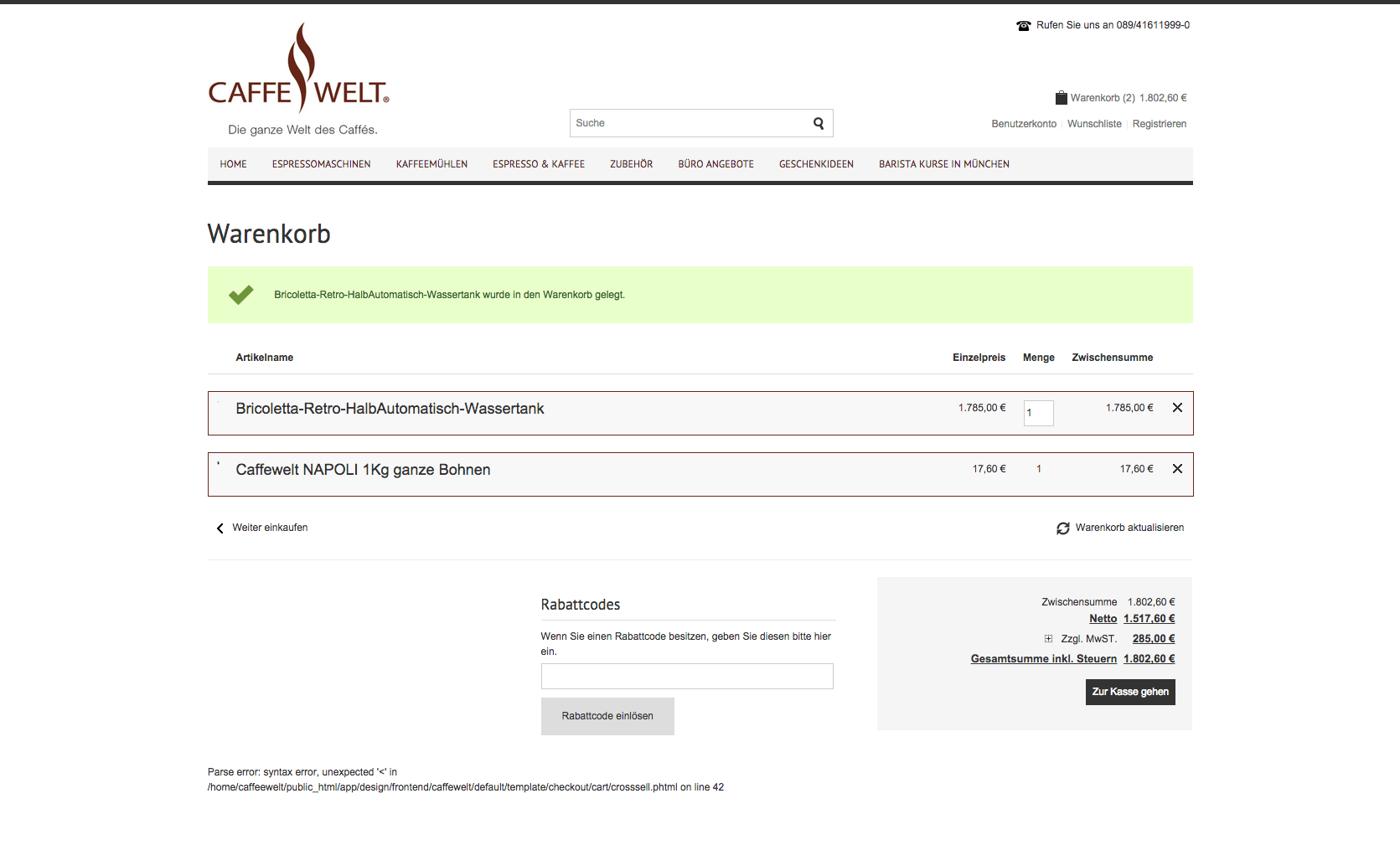1400x845 pixels.
Task: Open the ZUBEHÖR menu
Action: tap(631, 164)
